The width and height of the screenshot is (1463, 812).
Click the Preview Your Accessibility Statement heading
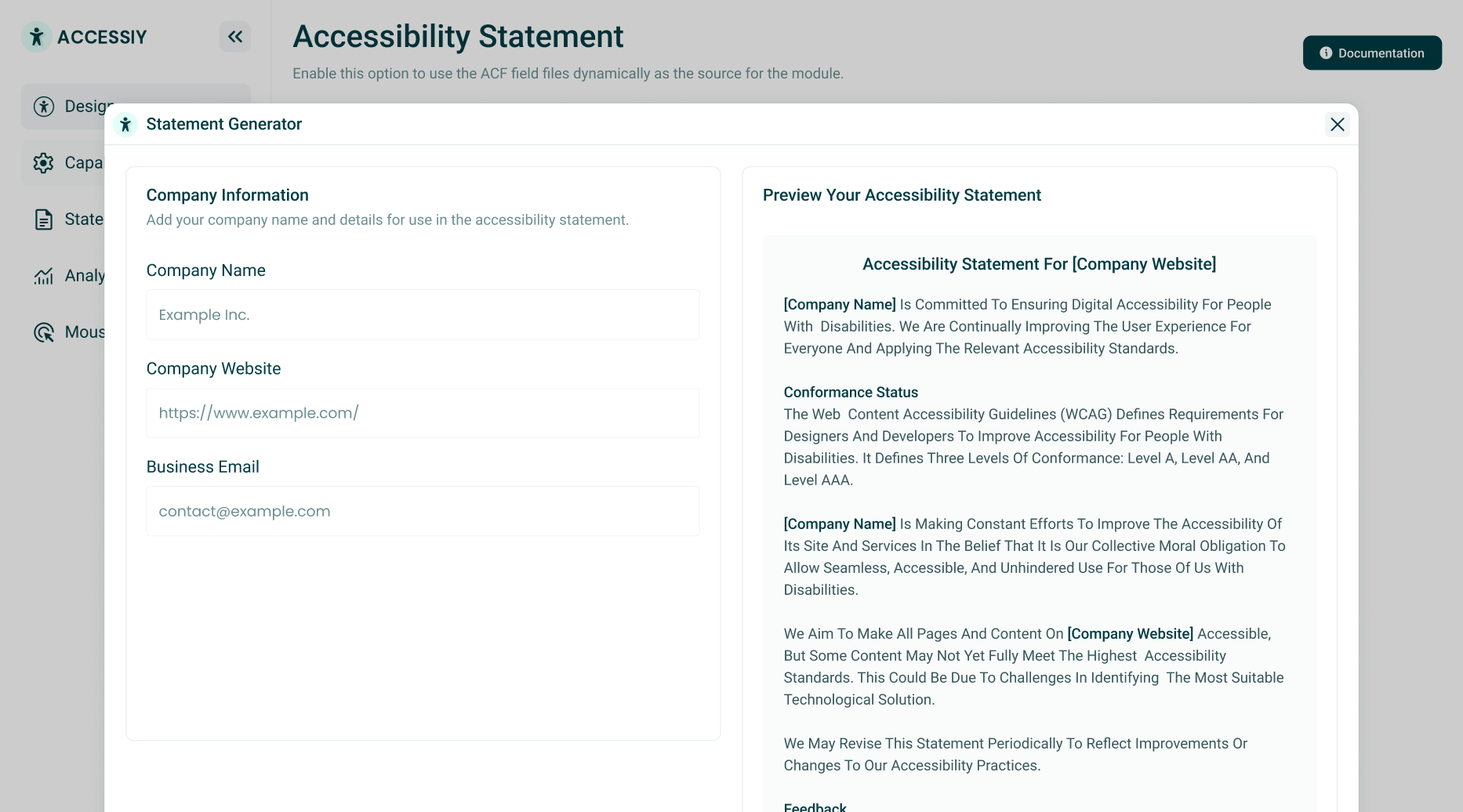pyautogui.click(x=902, y=194)
